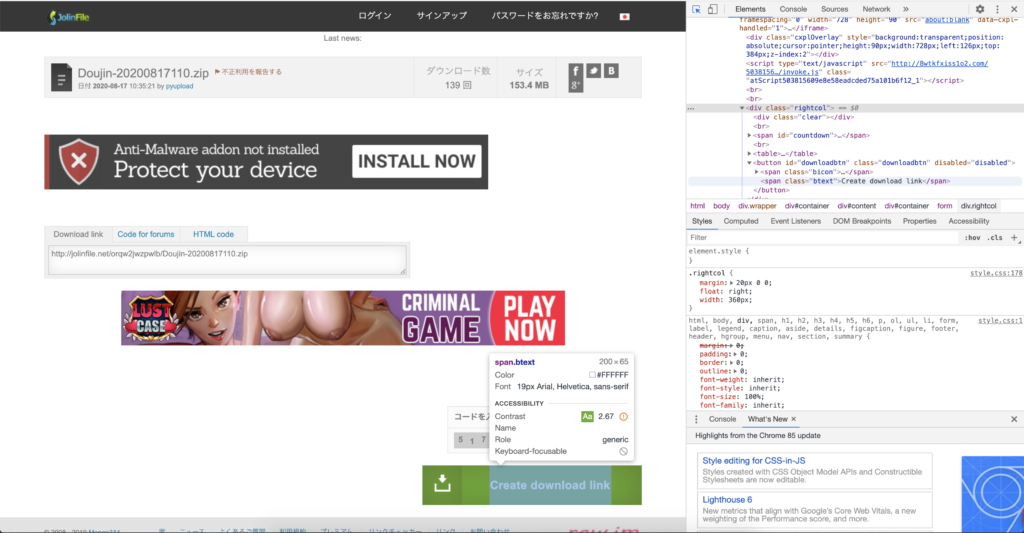Show more DevTools tabs chevron
The width and height of the screenshot is (1024, 533).
click(x=906, y=9)
